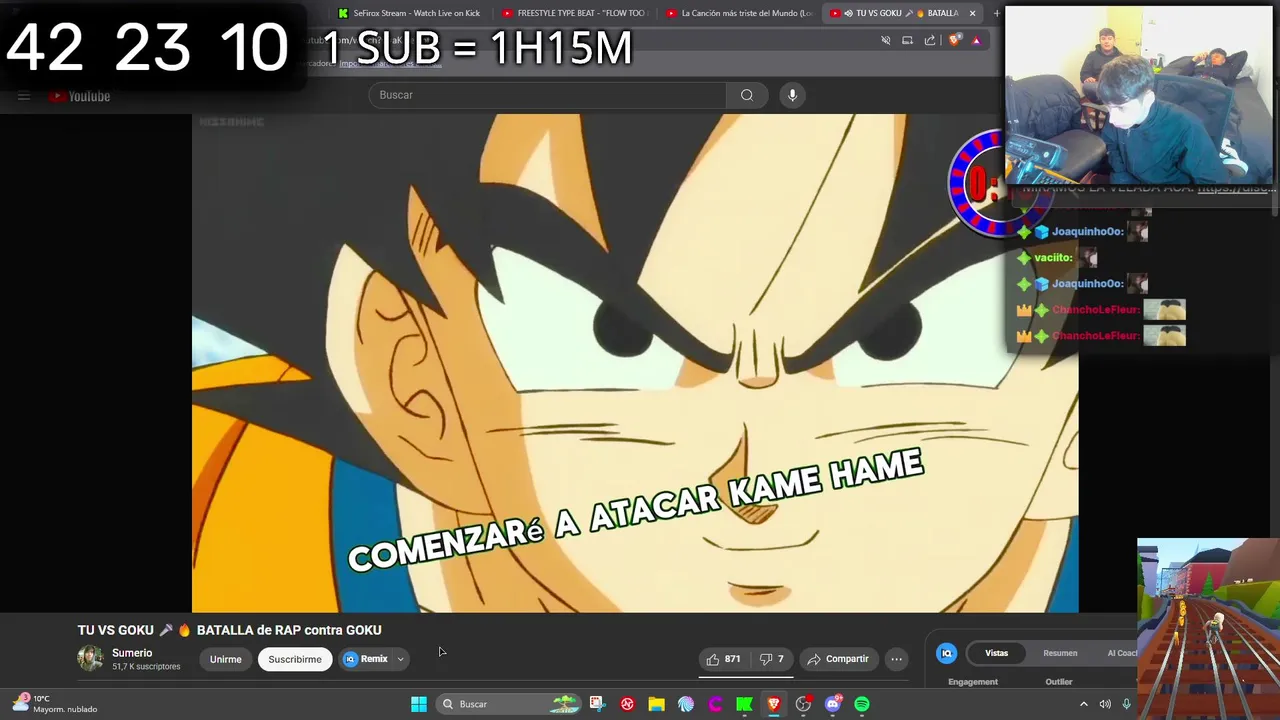Screen dimensions: 1280x720
Task: Open a new browser tab
Action: coord(996,13)
